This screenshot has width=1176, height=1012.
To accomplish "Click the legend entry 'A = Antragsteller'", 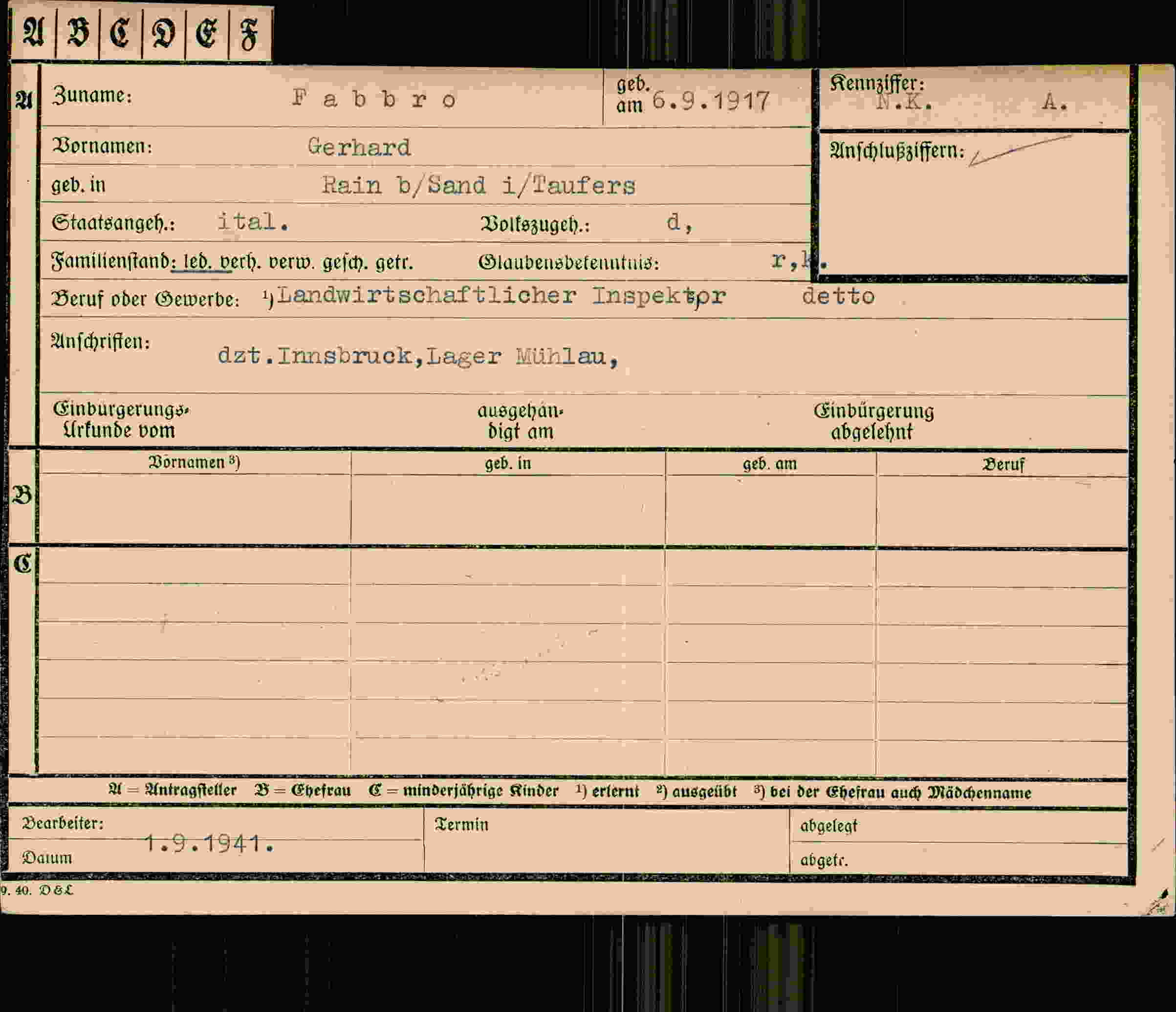I will 172,790.
